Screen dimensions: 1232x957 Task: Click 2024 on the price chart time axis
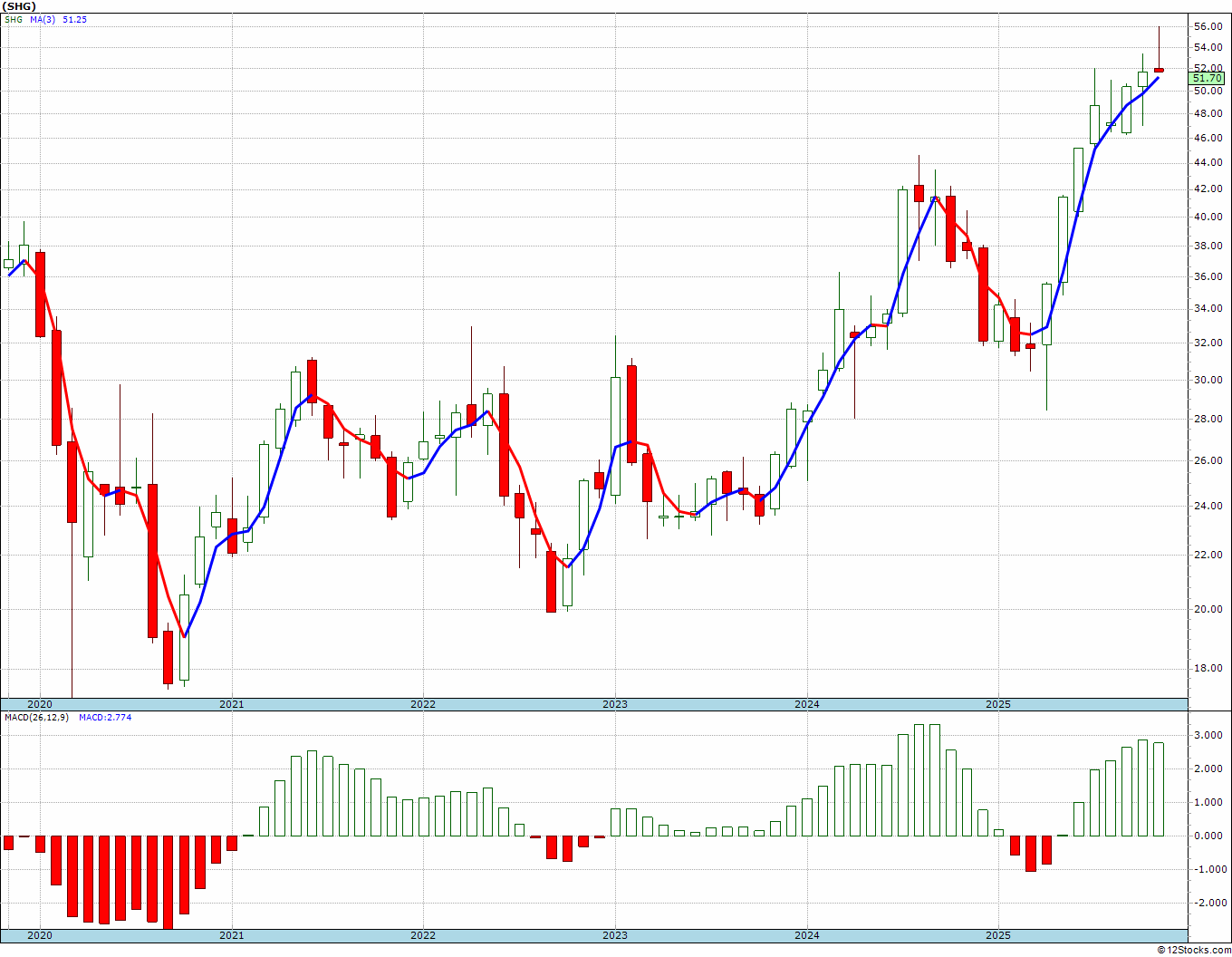click(807, 704)
